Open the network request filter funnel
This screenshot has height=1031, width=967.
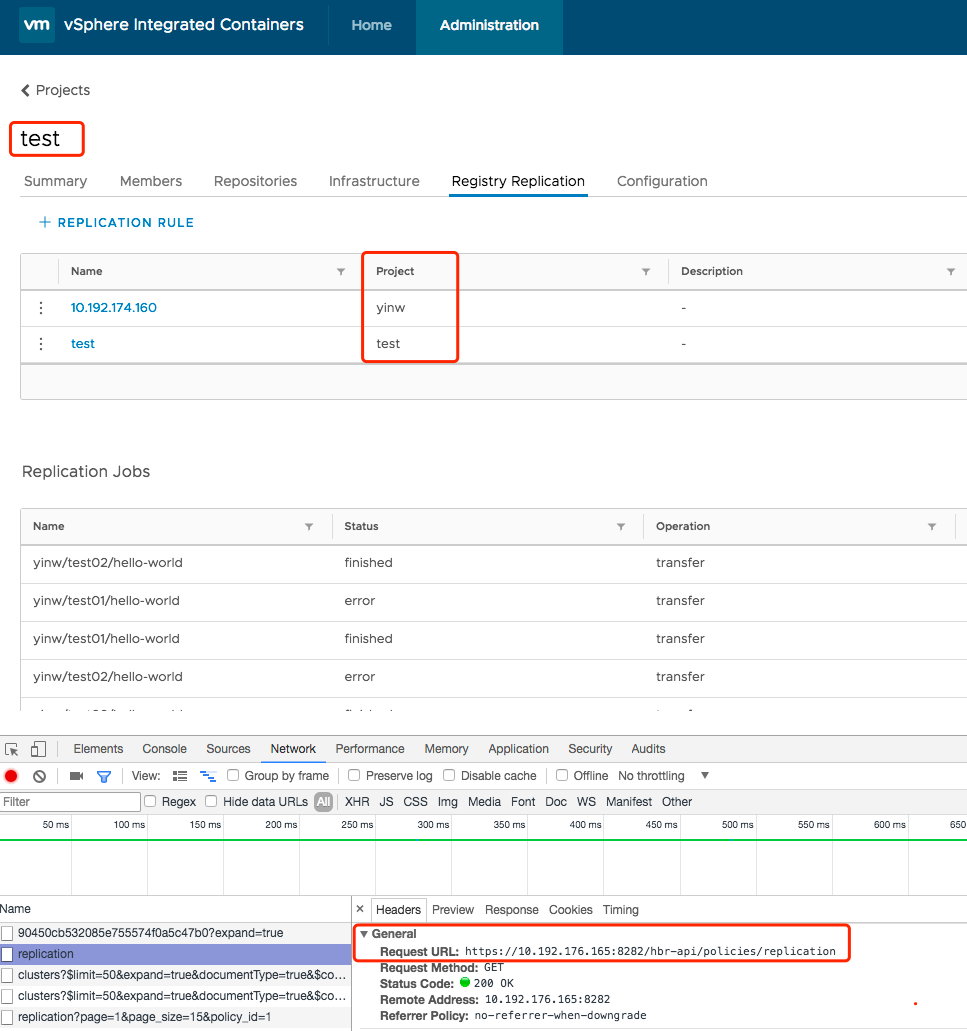(103, 775)
